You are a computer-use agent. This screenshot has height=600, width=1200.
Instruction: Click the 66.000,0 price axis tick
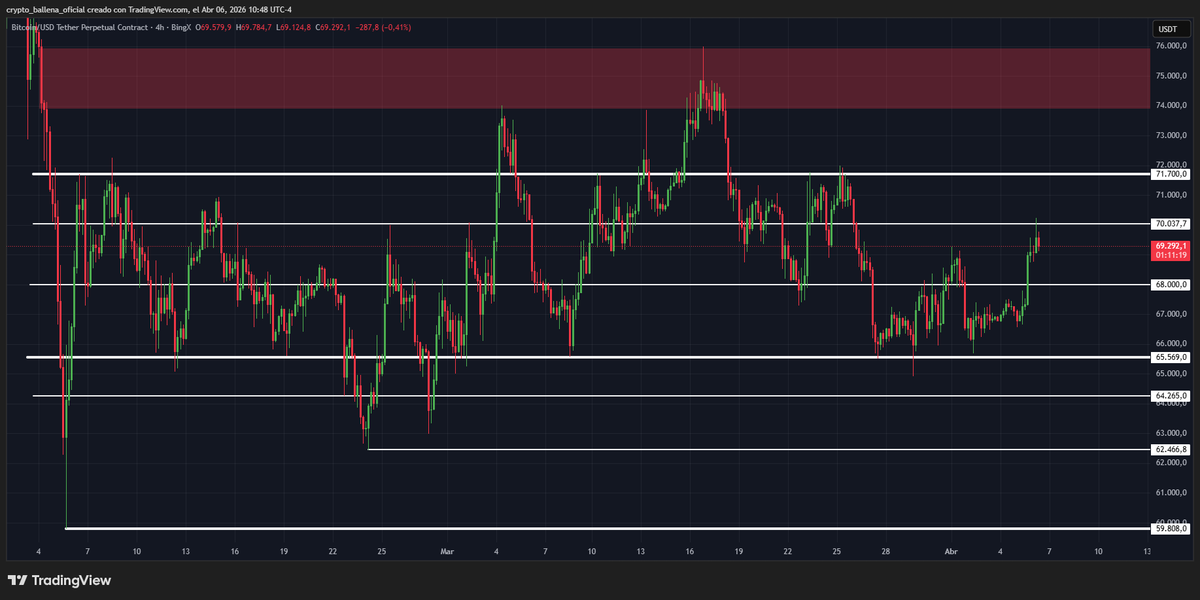(1170, 344)
